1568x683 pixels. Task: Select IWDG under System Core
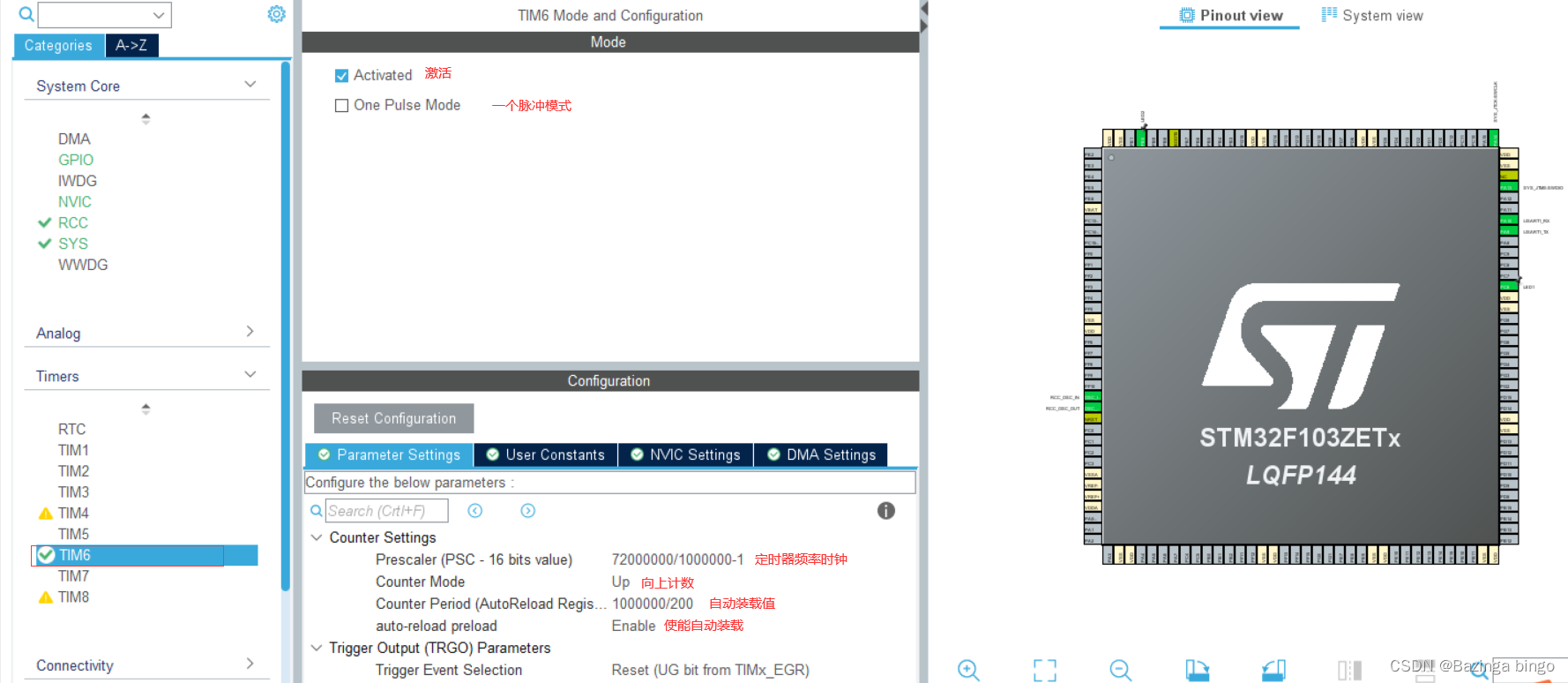[x=78, y=181]
